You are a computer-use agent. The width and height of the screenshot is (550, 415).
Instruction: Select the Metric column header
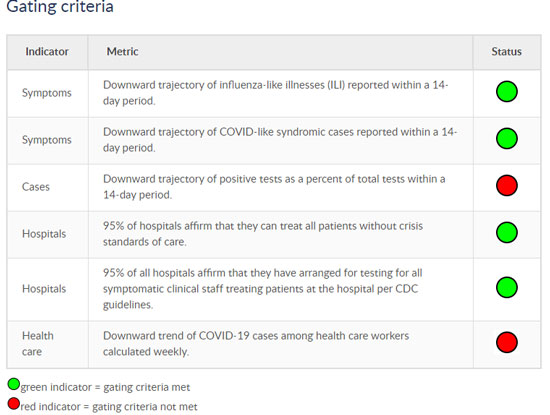(122, 52)
